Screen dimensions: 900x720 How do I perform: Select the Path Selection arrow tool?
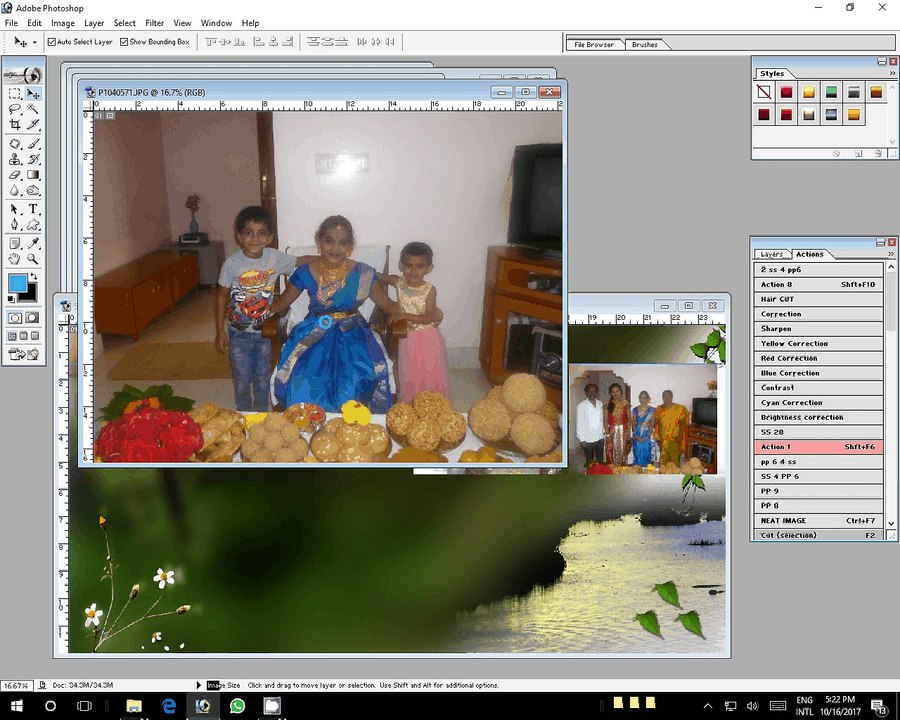(x=15, y=209)
